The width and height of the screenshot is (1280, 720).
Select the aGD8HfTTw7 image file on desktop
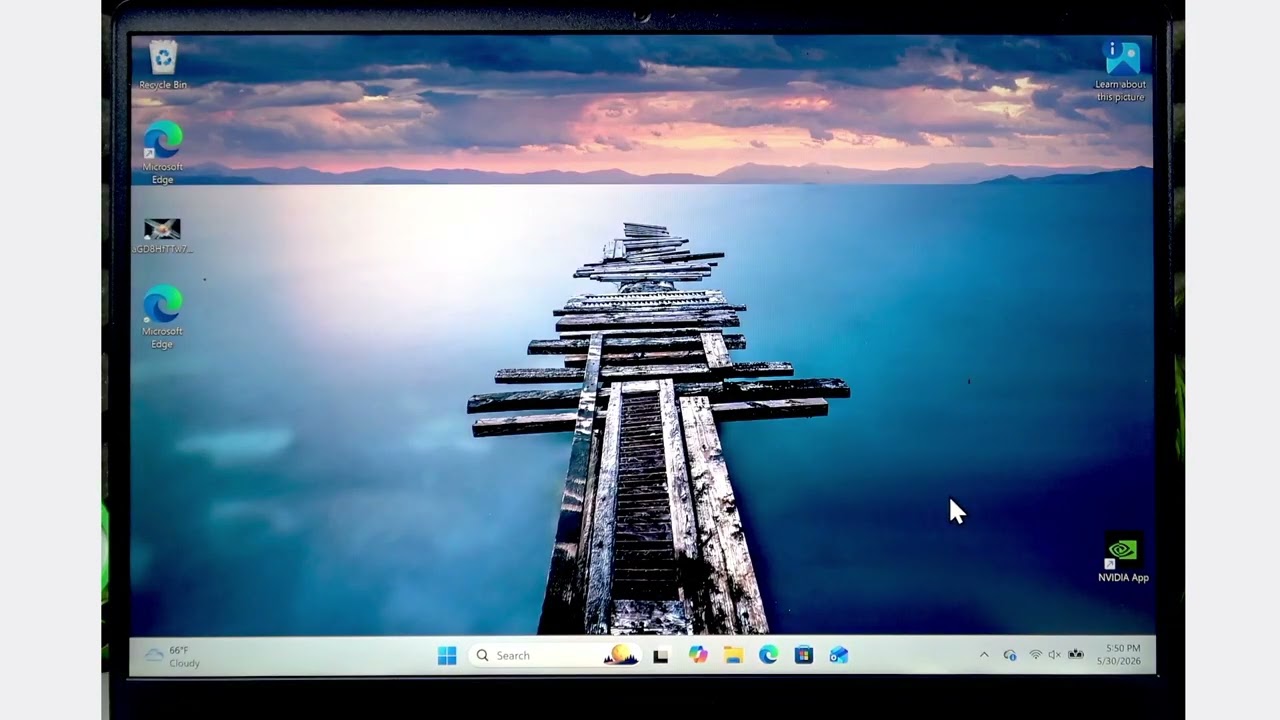162,236
